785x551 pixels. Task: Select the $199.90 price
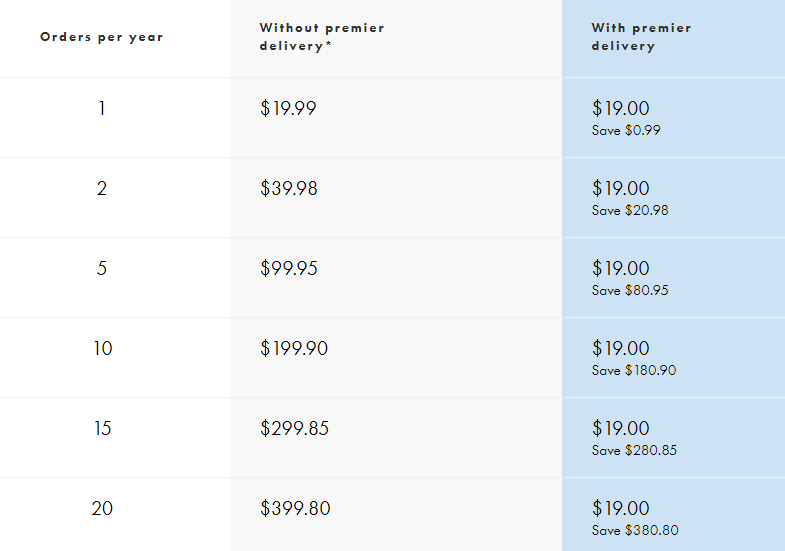point(294,348)
